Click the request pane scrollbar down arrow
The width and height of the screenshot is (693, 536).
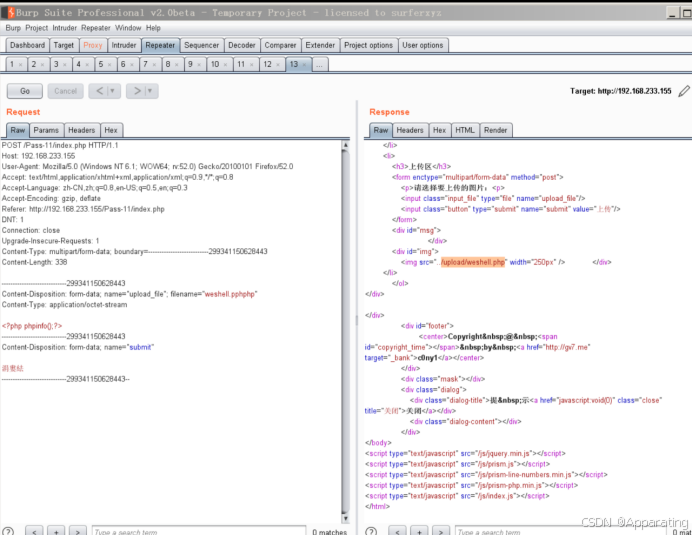tap(346, 519)
